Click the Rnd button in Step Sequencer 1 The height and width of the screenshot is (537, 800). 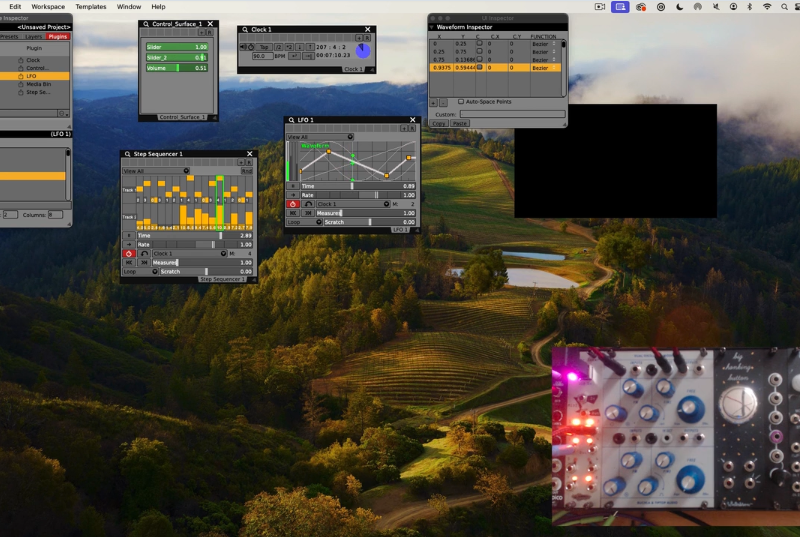pos(246,171)
